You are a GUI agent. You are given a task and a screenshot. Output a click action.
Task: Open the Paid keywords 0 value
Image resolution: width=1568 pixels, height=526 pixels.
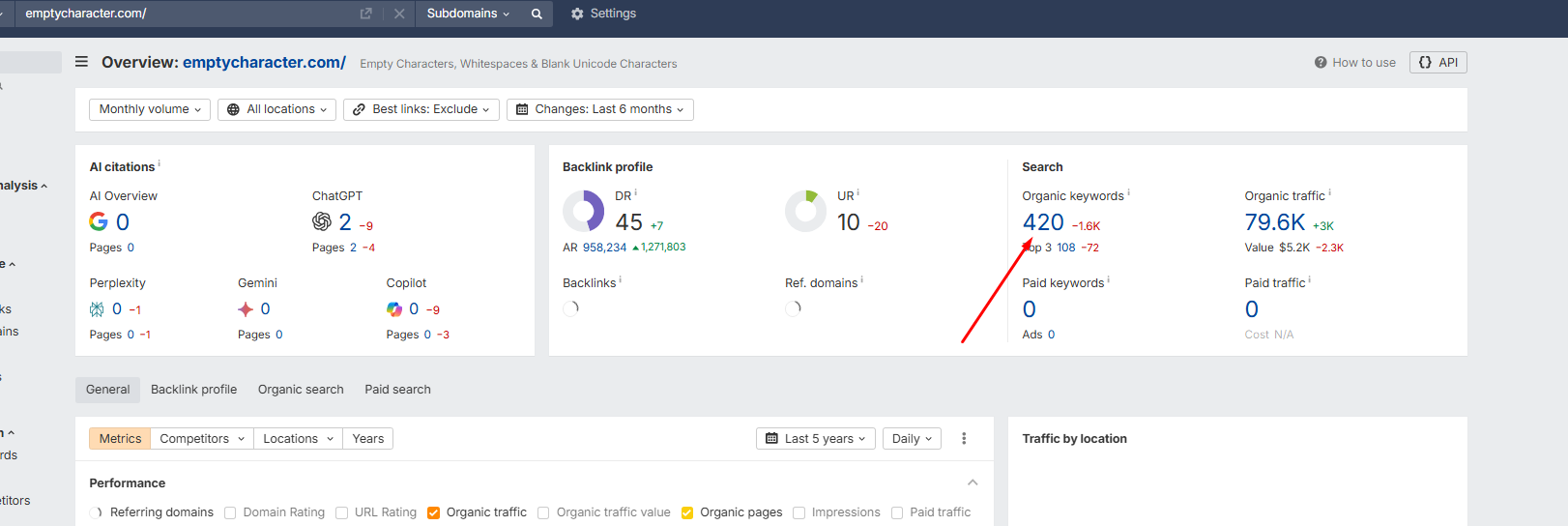click(1030, 309)
